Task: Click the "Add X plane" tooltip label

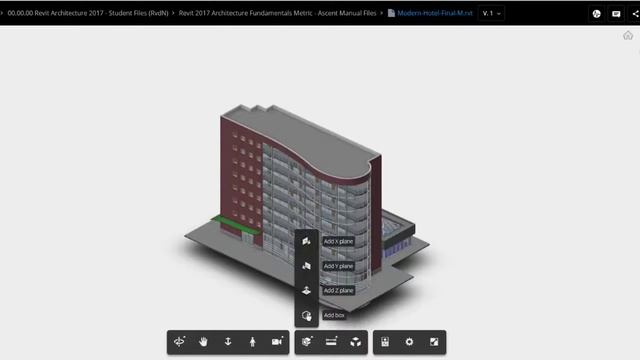Action: [x=338, y=242]
